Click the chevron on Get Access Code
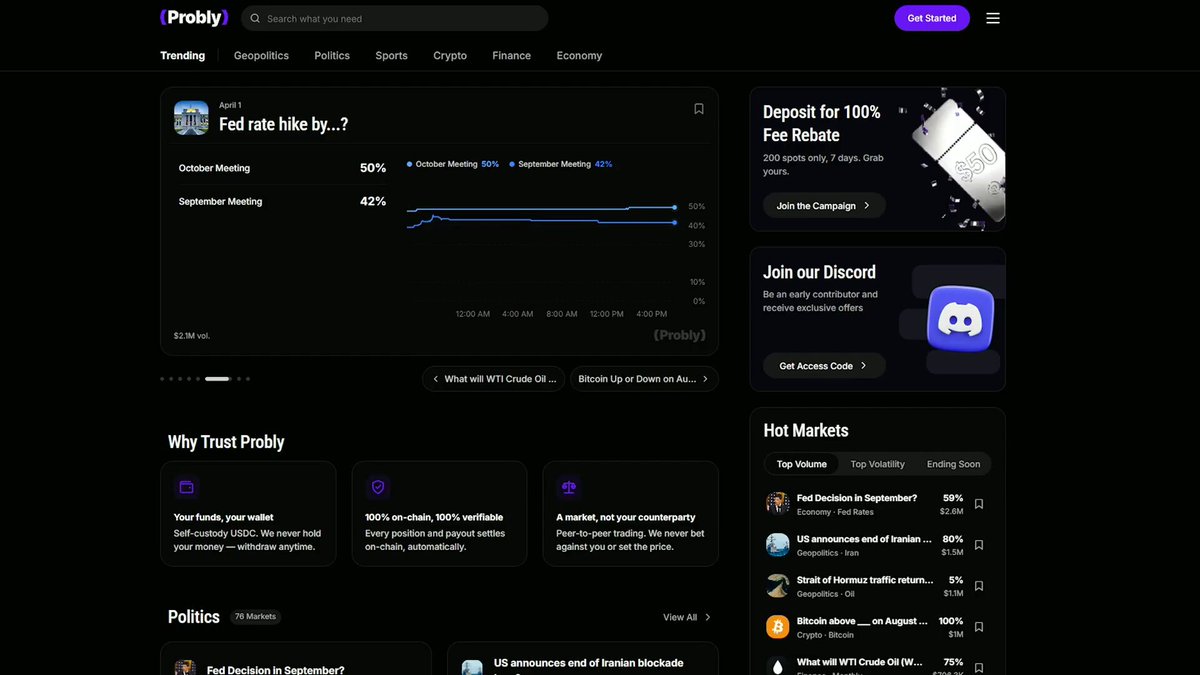 point(864,366)
